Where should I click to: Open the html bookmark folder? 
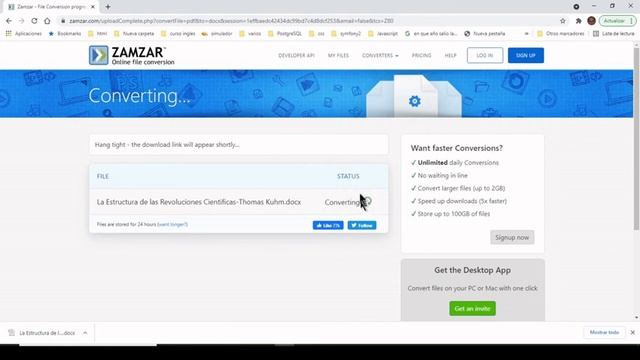(98, 33)
